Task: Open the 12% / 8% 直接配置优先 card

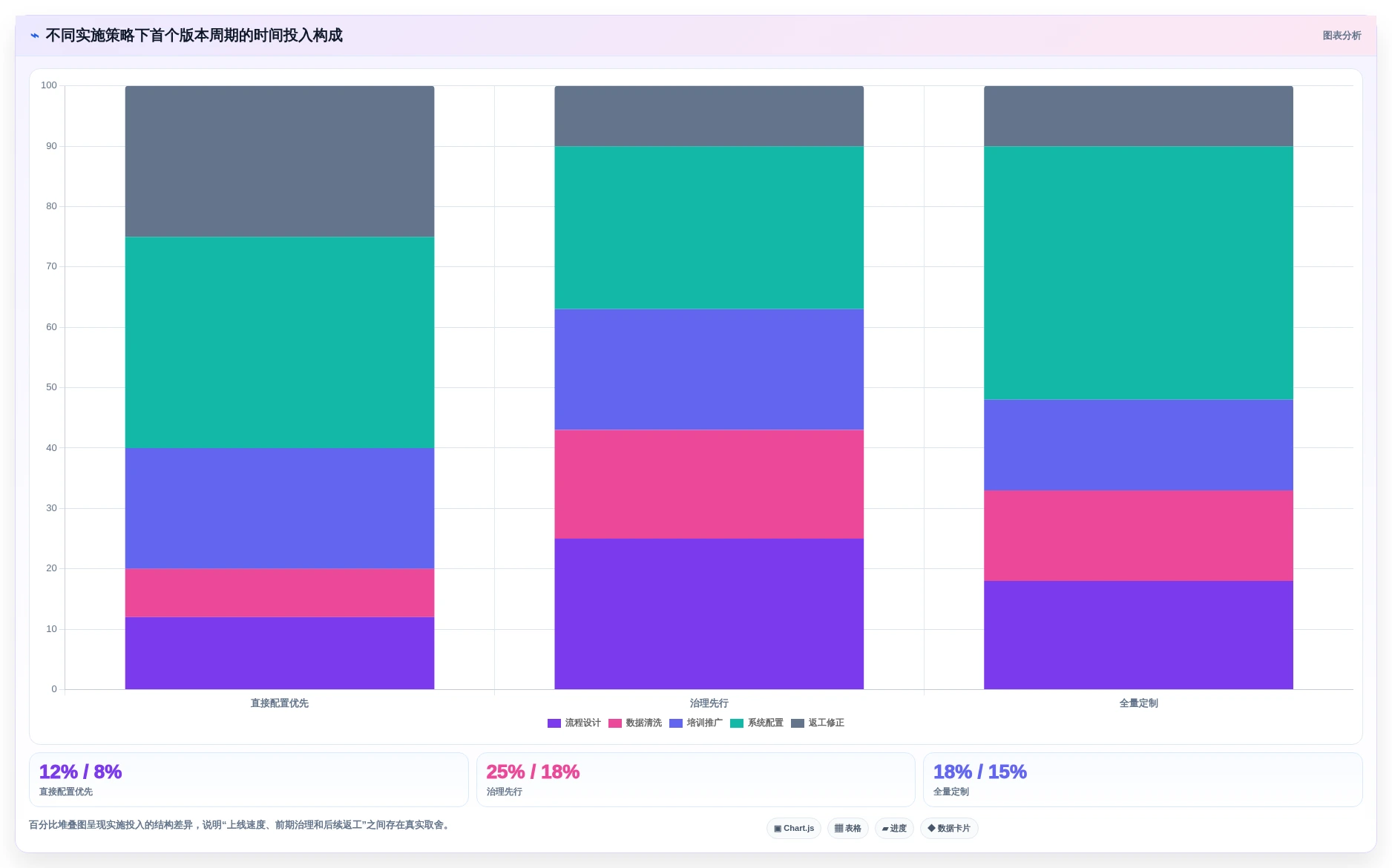Action: [x=249, y=780]
